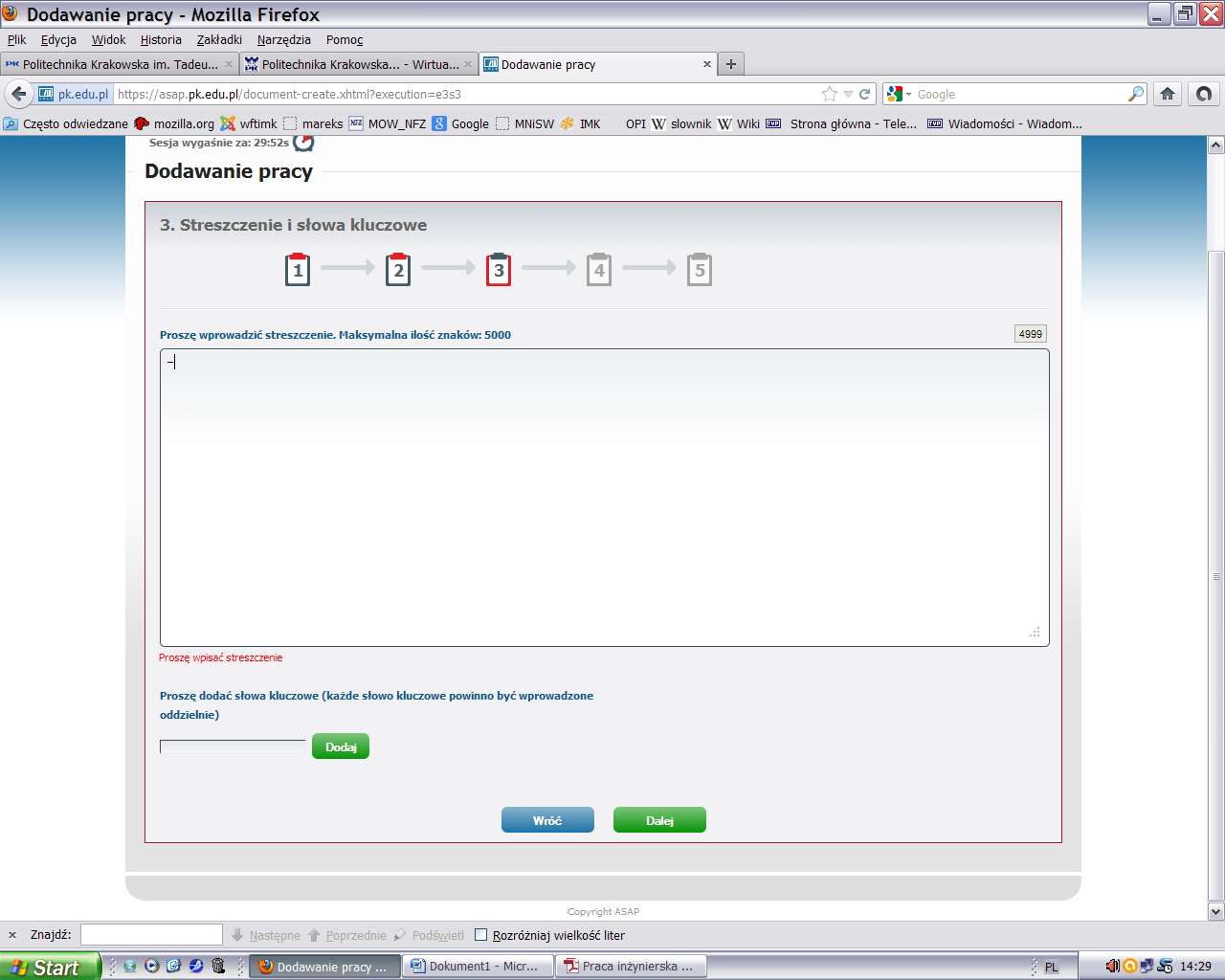Click Dodaj keyword button

(x=341, y=746)
